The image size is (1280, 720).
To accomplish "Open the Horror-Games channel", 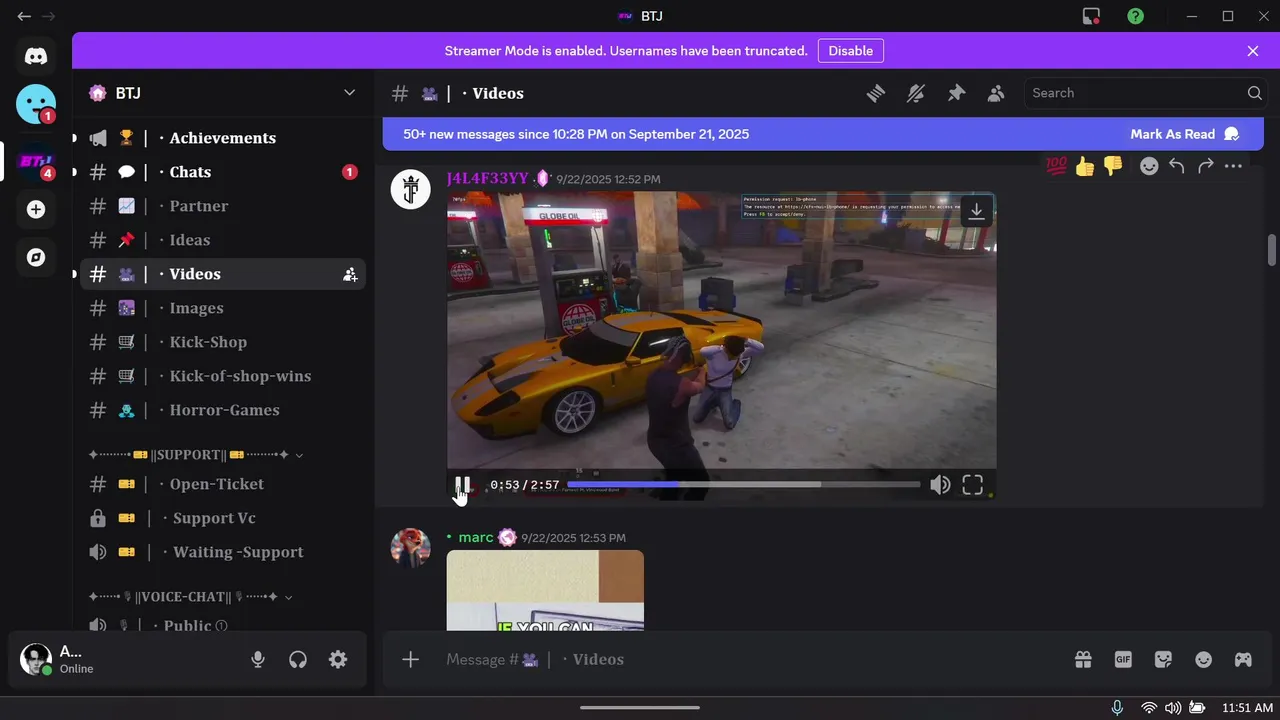I will (222, 410).
